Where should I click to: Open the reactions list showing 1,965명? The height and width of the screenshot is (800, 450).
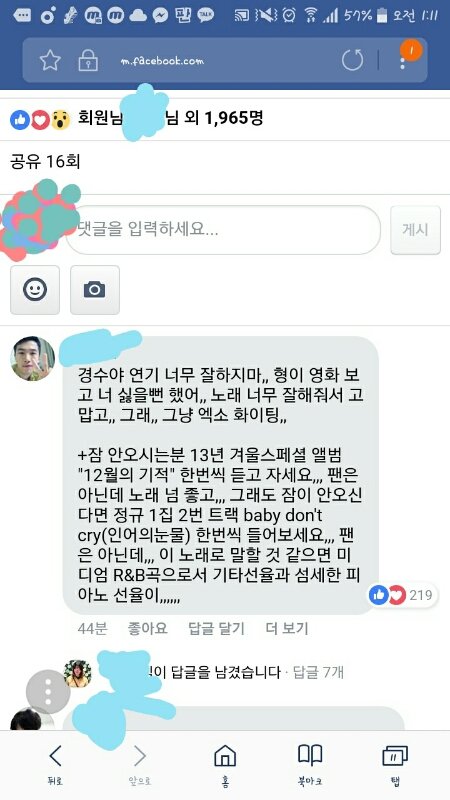coord(136,119)
